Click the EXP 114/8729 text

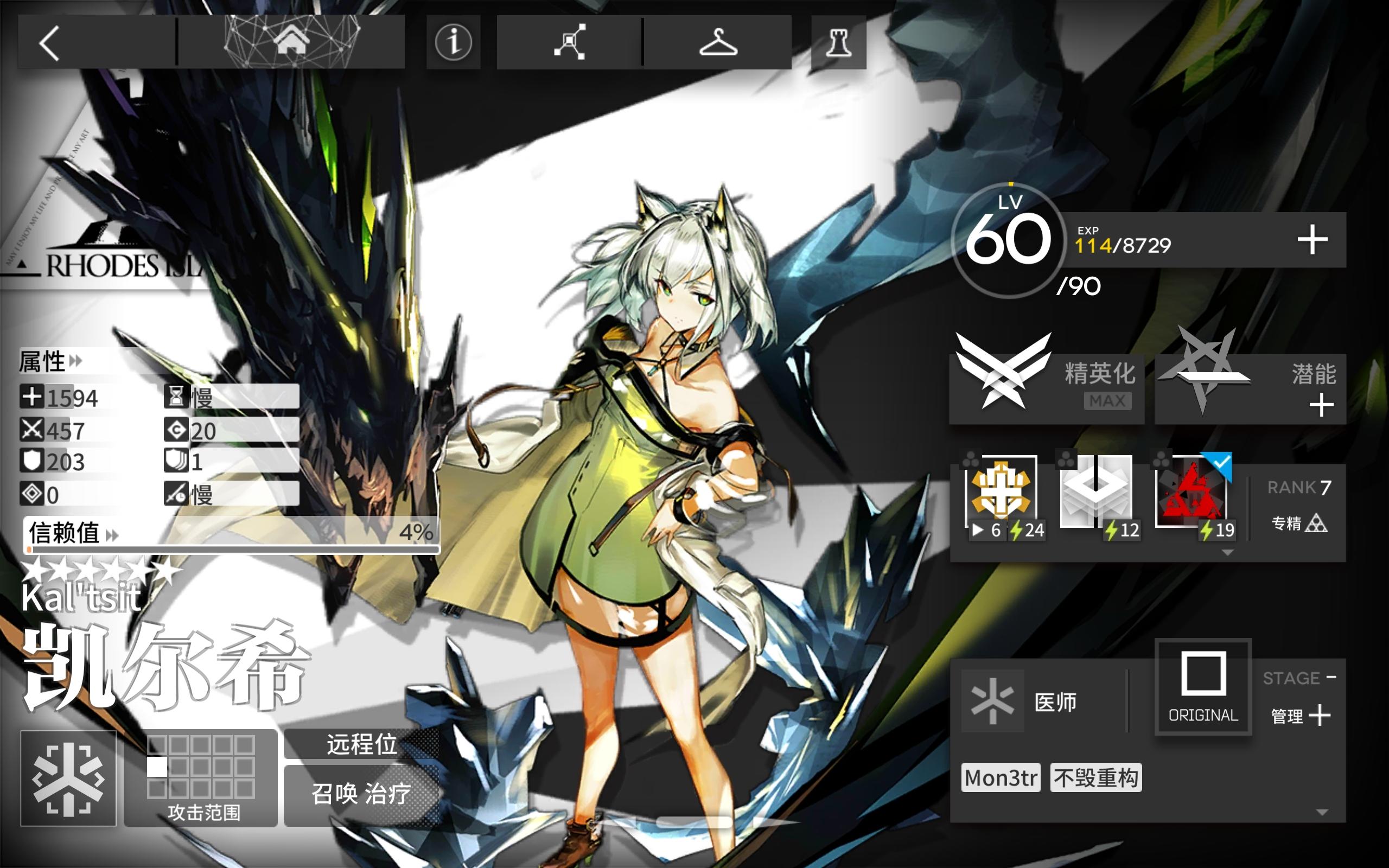pyautogui.click(x=1122, y=246)
